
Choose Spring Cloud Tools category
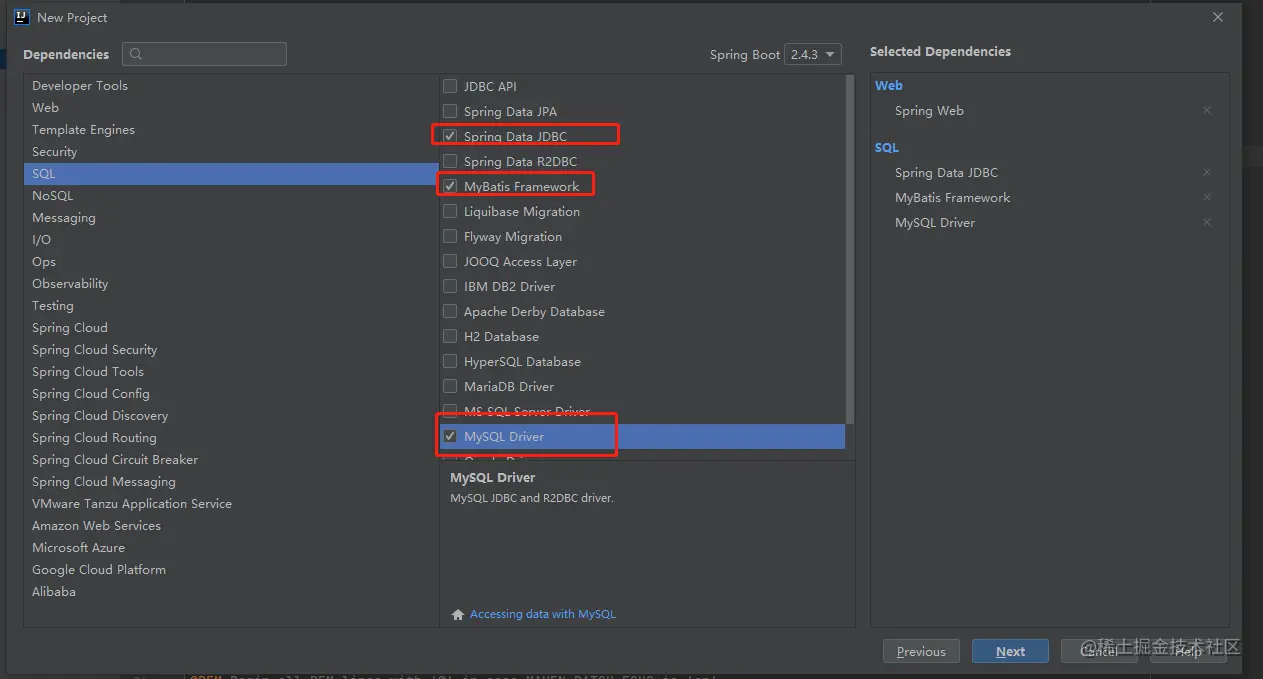(x=231, y=372)
